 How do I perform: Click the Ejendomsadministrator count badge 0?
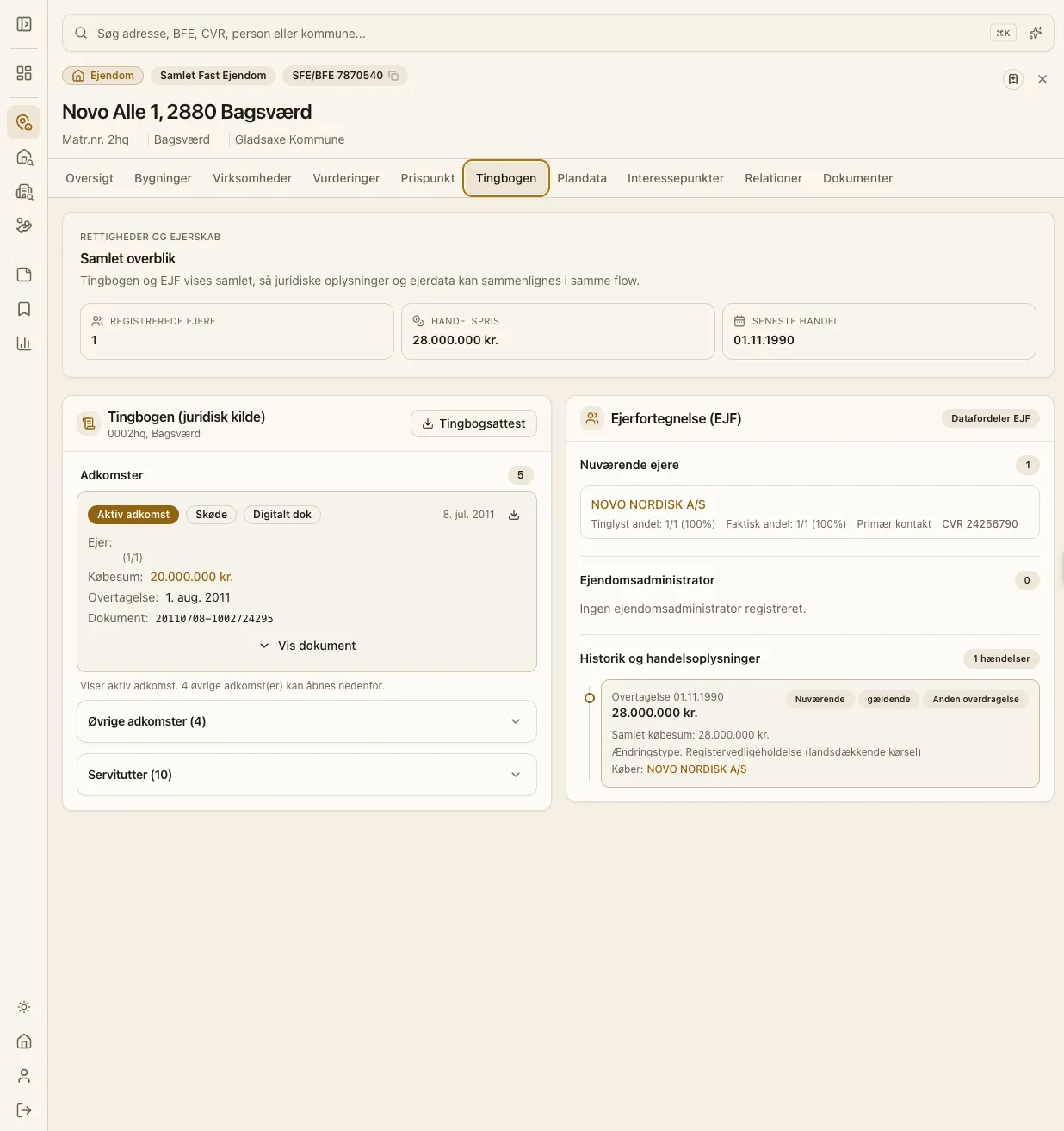[1027, 580]
